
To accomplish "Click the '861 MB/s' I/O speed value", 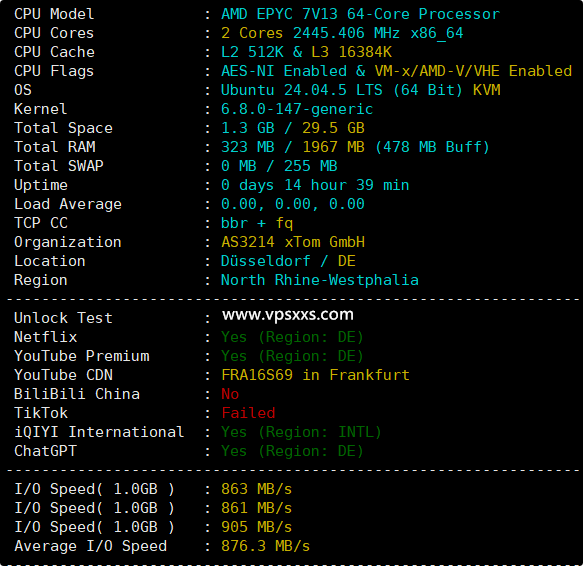I will point(257,508).
